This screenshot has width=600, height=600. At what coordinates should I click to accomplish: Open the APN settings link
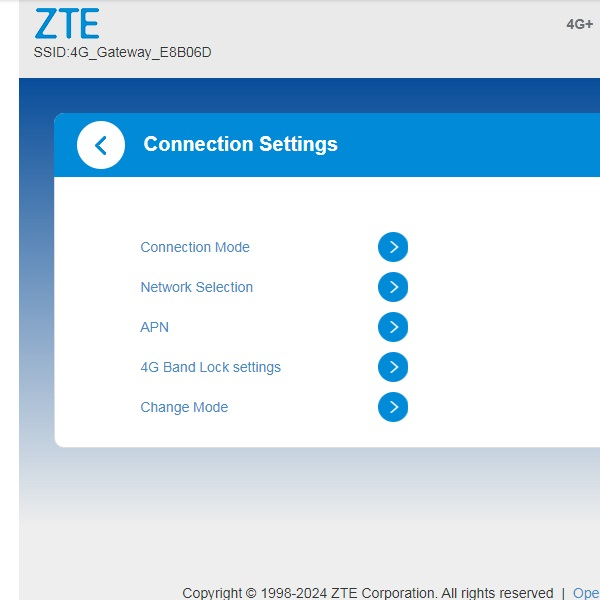155,327
